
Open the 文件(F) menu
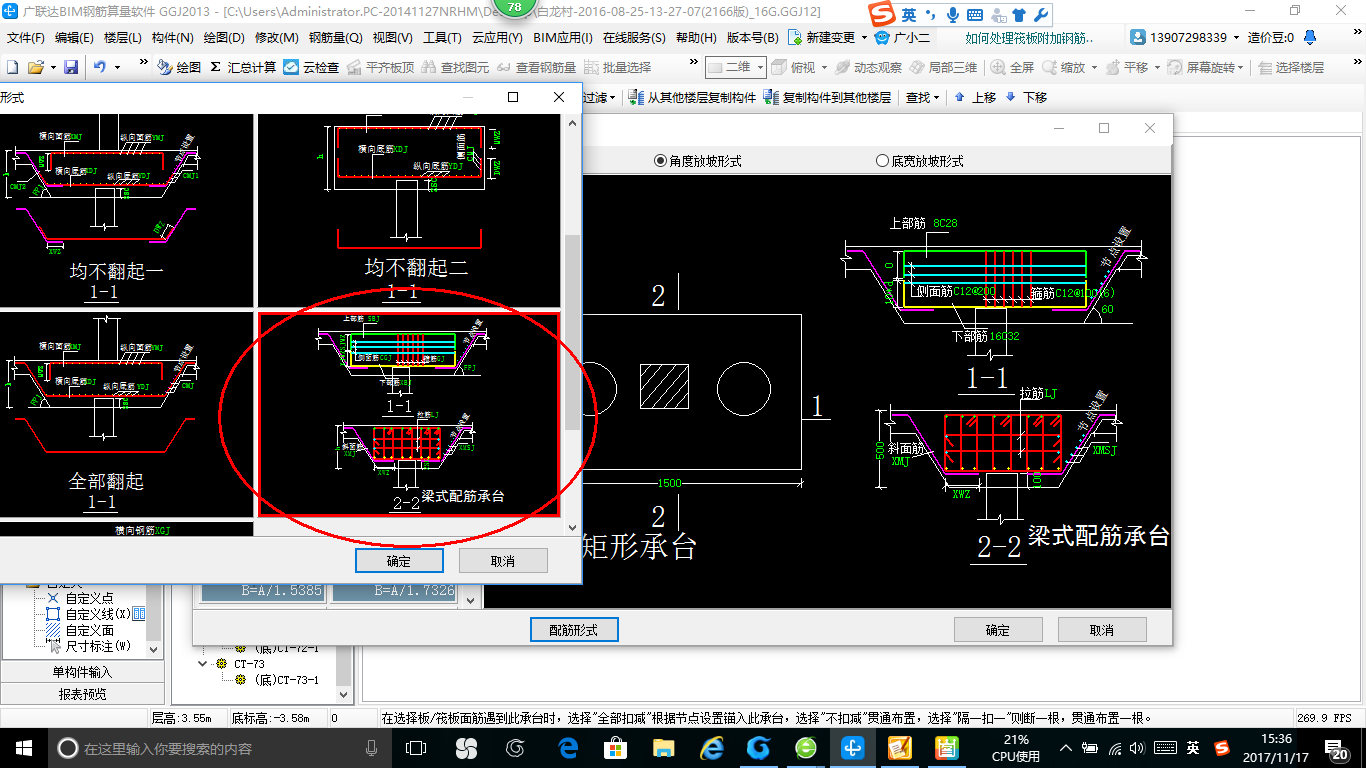25,37
